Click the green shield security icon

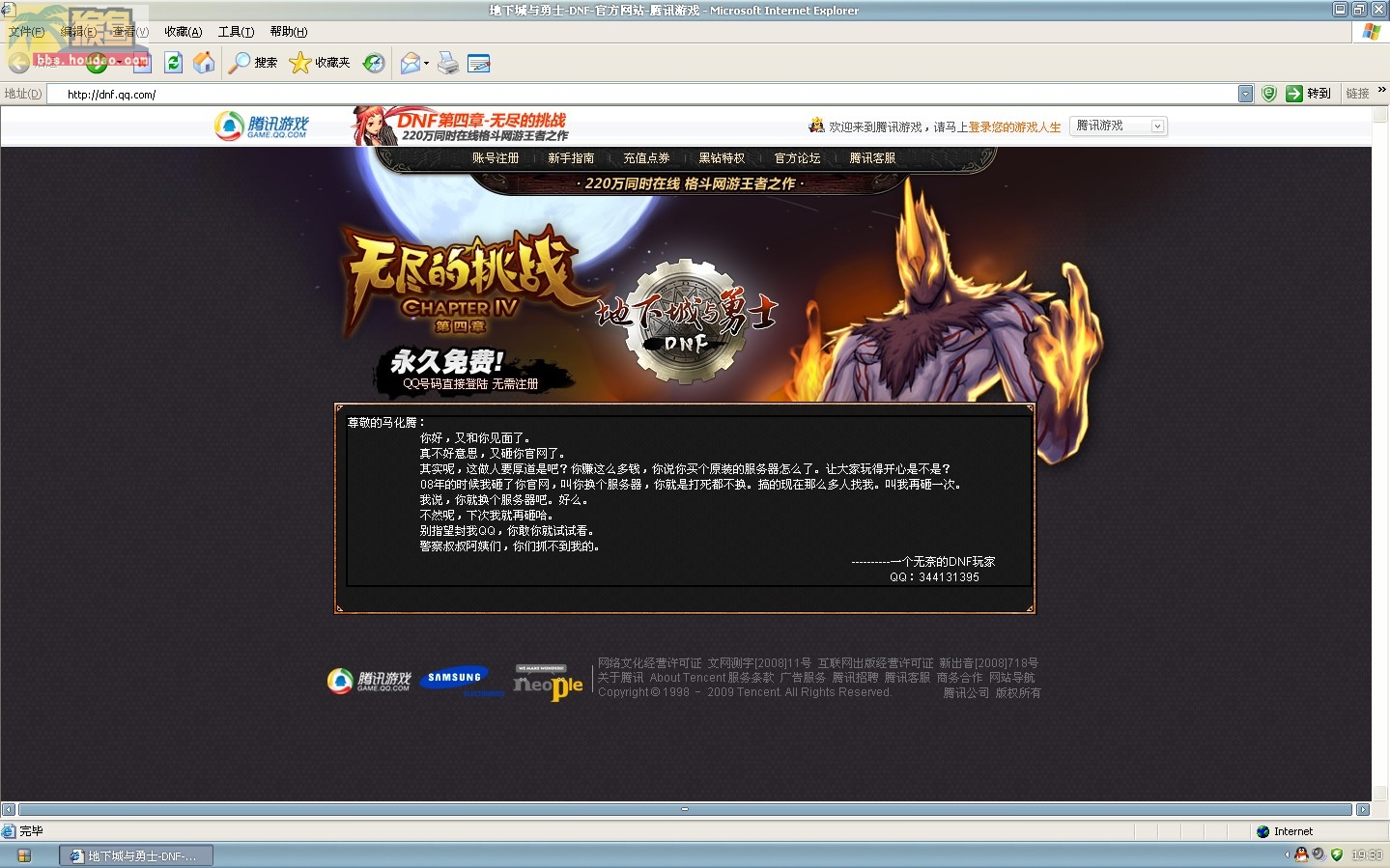pyautogui.click(x=1269, y=94)
